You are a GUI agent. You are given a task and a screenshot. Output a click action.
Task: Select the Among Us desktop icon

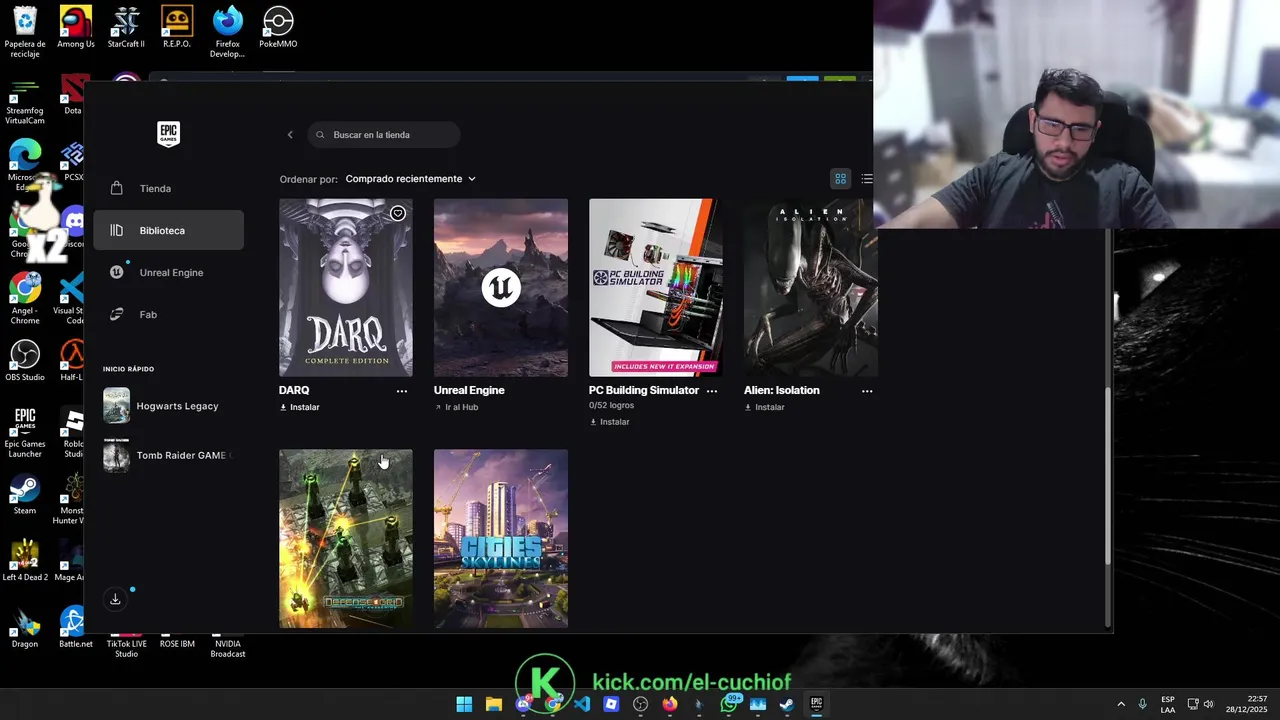pos(76,27)
